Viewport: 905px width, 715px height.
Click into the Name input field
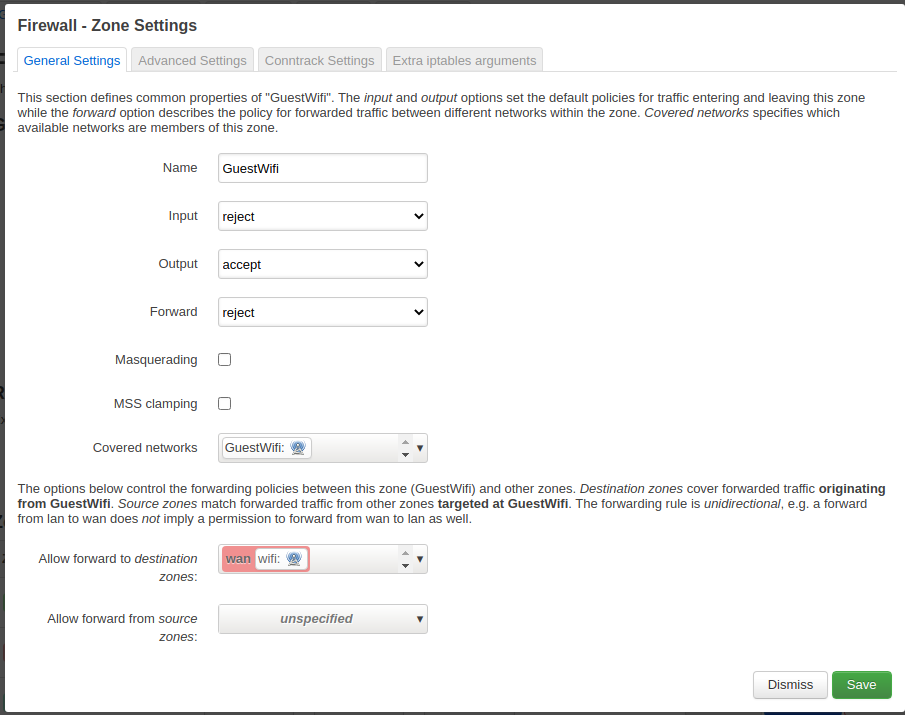click(x=323, y=168)
